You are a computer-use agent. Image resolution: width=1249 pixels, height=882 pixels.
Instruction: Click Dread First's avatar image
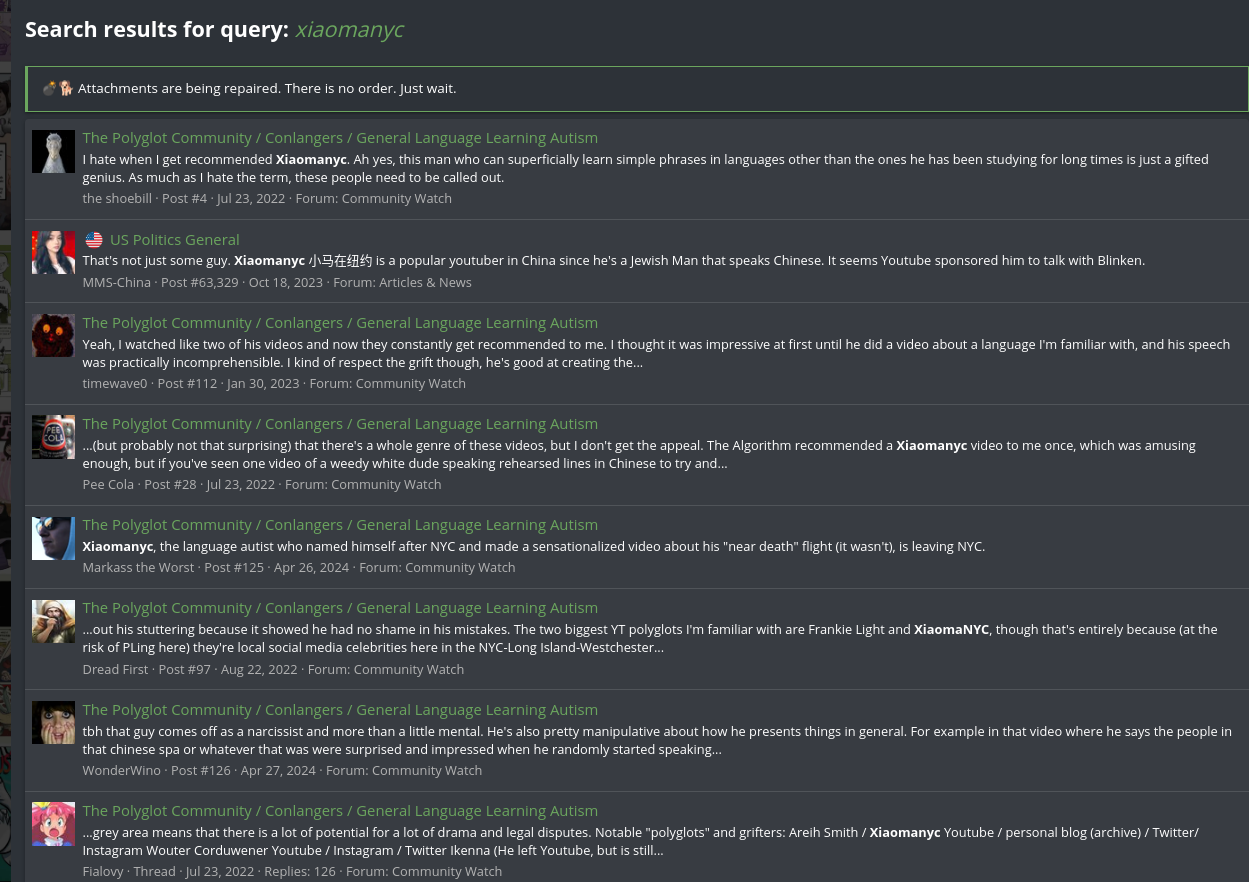(x=53, y=621)
